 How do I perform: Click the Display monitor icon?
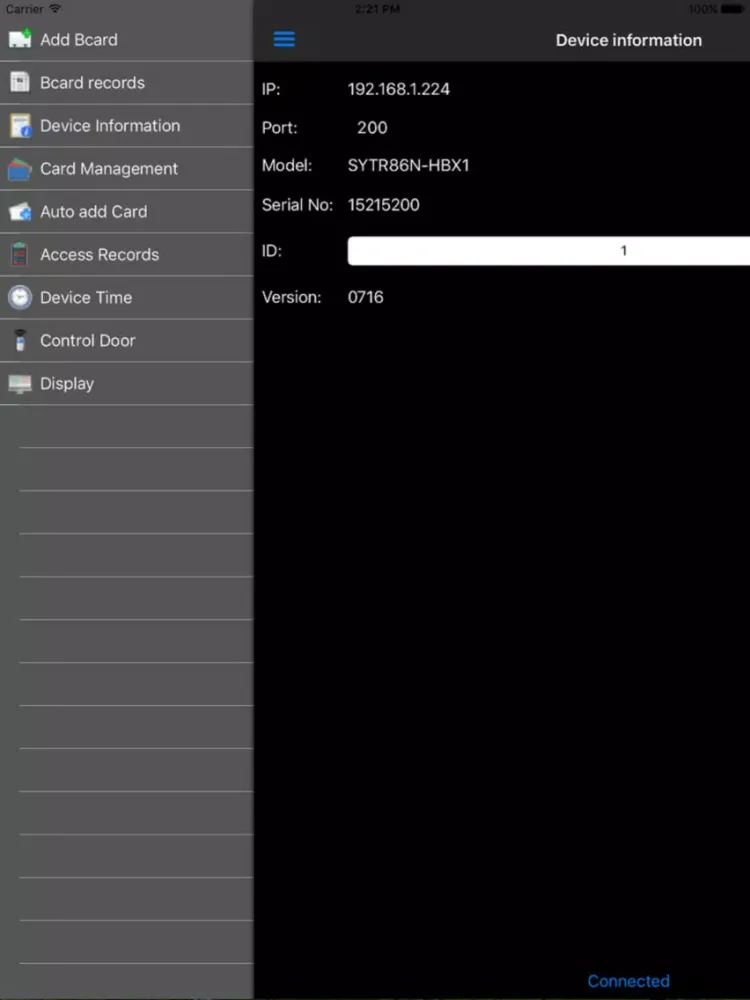20,384
